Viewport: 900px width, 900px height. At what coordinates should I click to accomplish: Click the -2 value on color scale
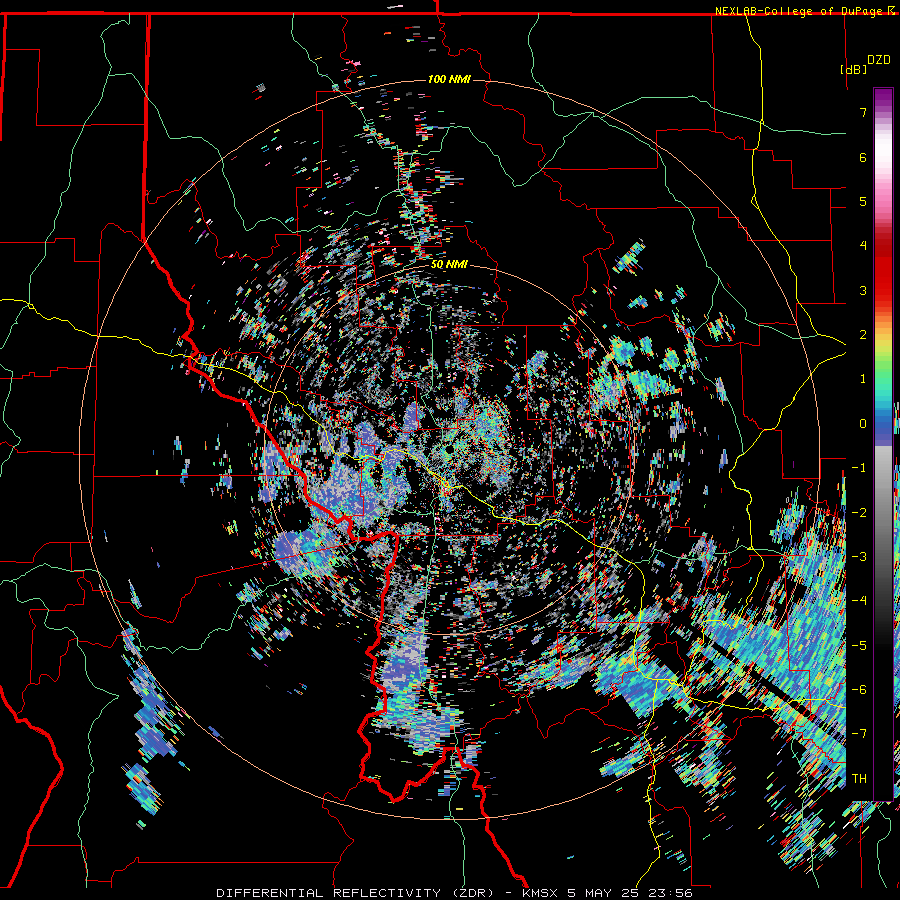point(859,513)
